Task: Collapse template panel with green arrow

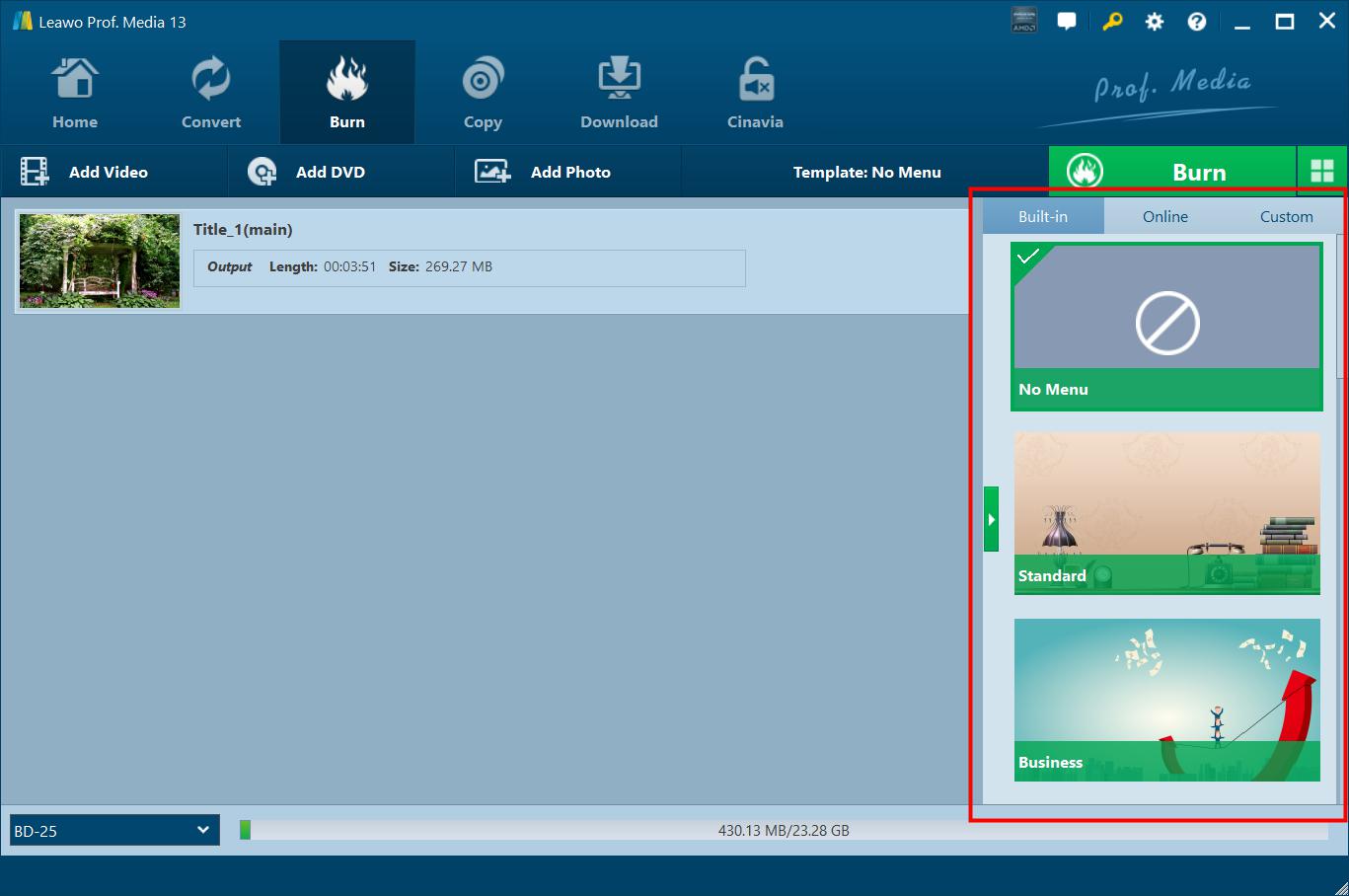Action: [x=991, y=519]
